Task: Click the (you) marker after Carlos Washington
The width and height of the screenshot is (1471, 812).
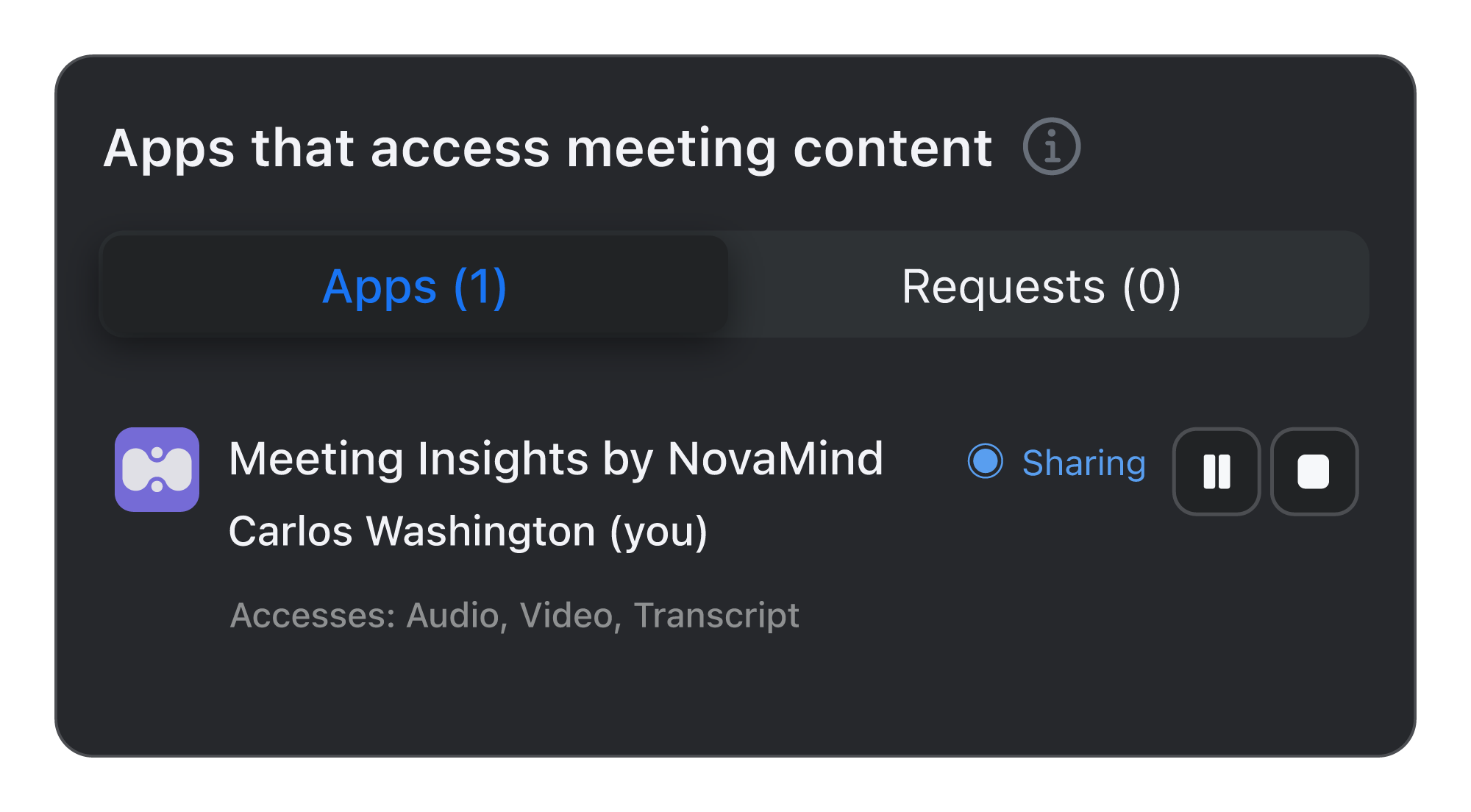Action: pos(659,531)
